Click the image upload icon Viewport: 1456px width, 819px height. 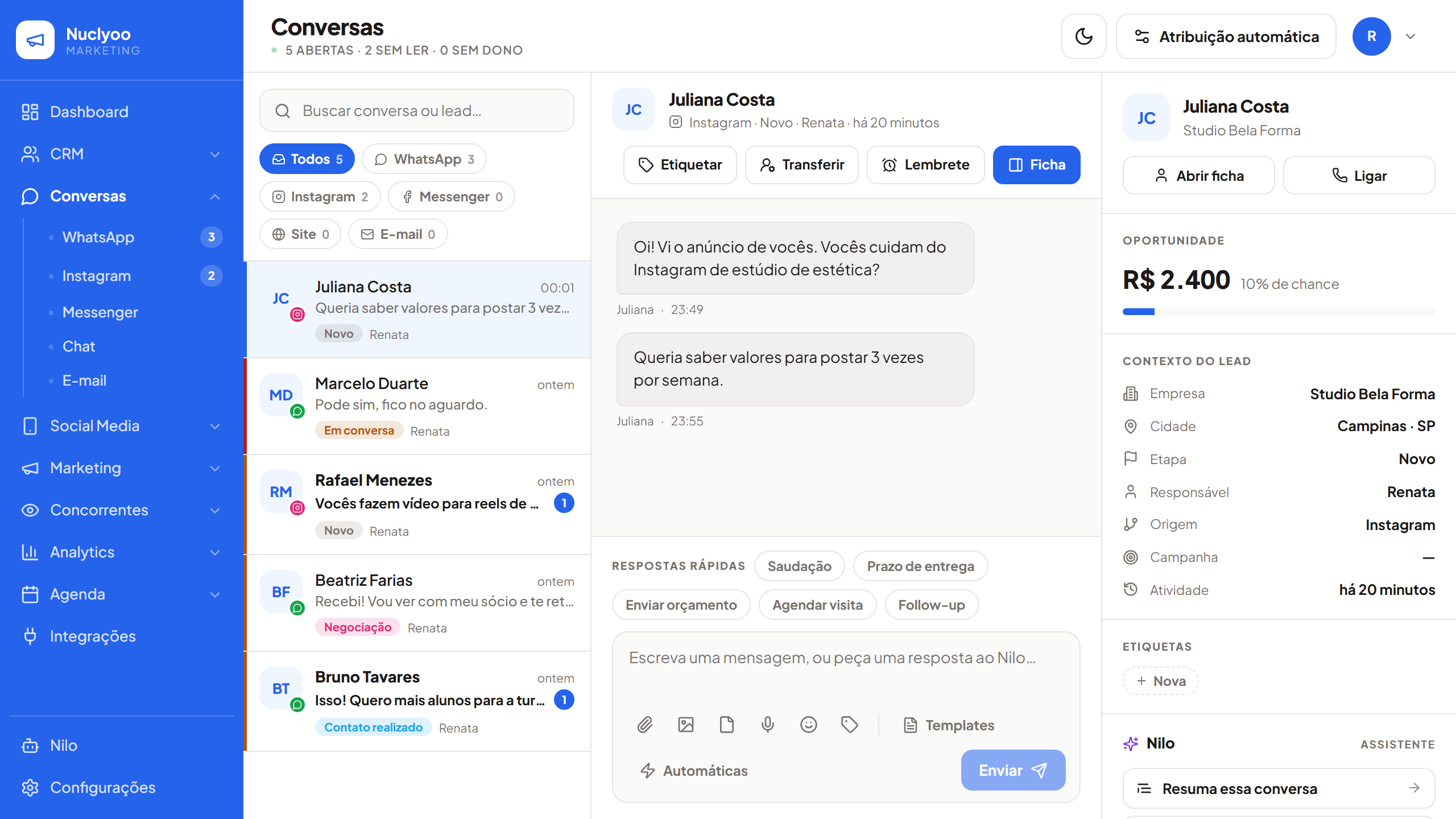click(686, 725)
